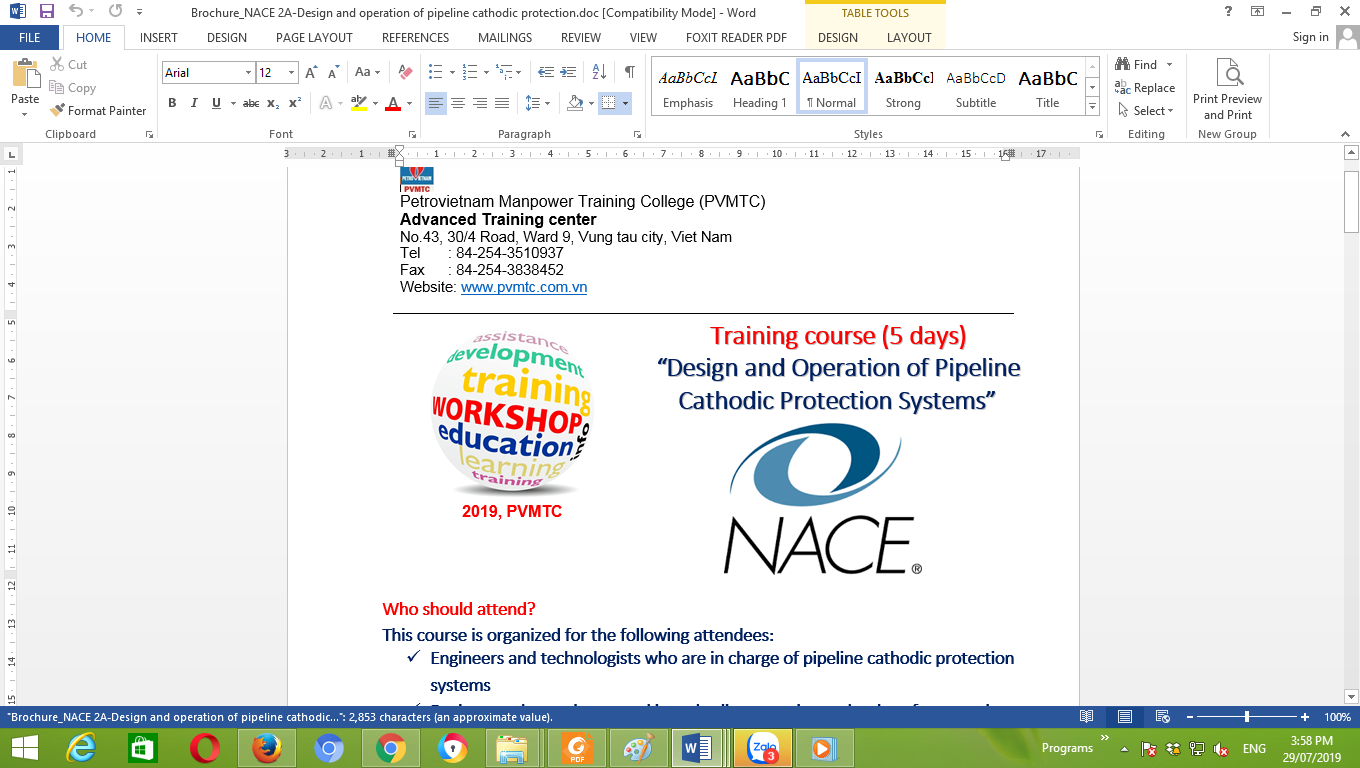Adjust the zoom slider in status bar
The width and height of the screenshot is (1360, 768).
1247,717
